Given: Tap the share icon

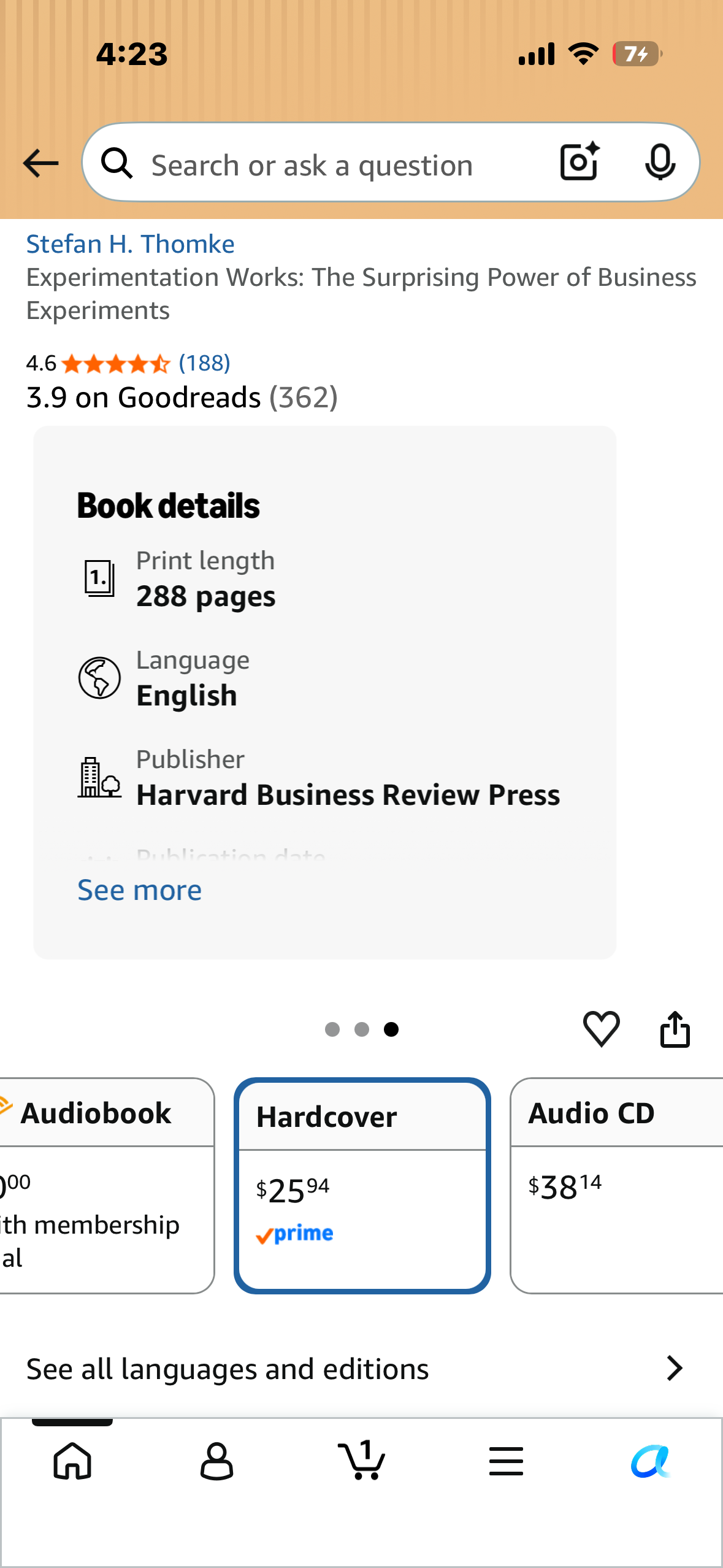Looking at the screenshot, I should pyautogui.click(x=675, y=1029).
